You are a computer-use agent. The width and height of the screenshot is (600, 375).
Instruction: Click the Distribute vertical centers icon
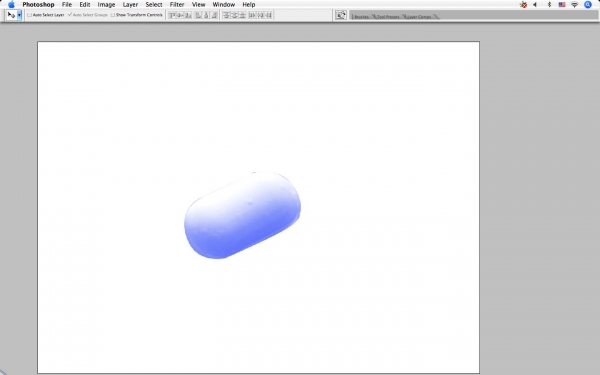[234, 15]
